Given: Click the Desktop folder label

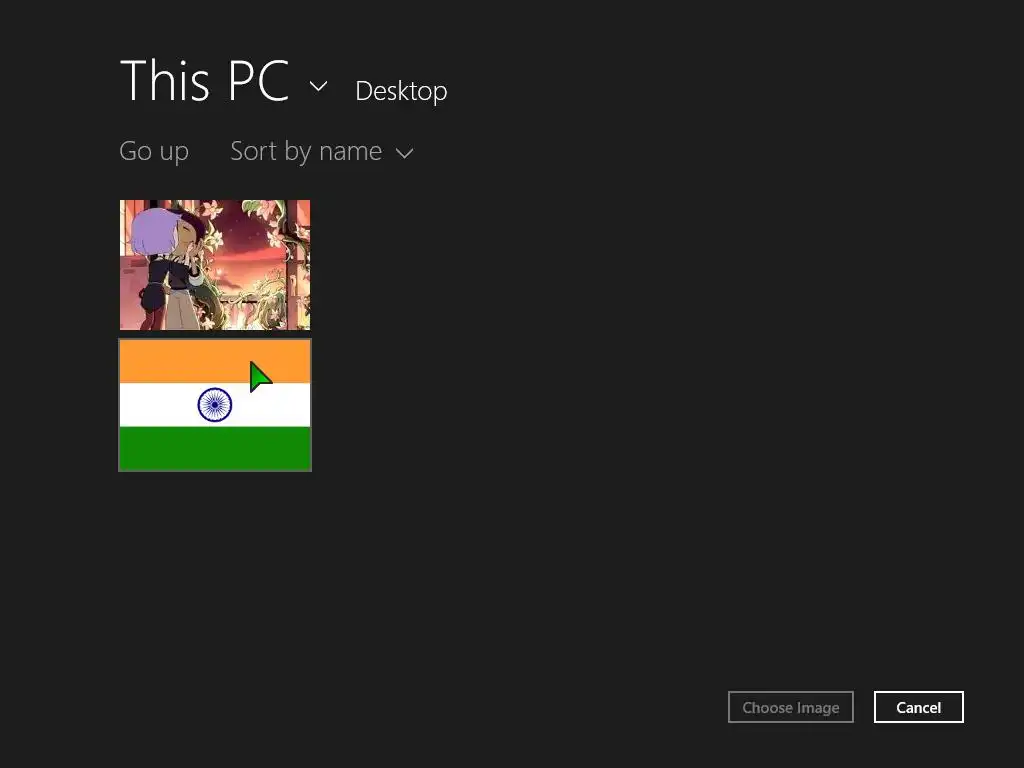Looking at the screenshot, I should tap(401, 91).
